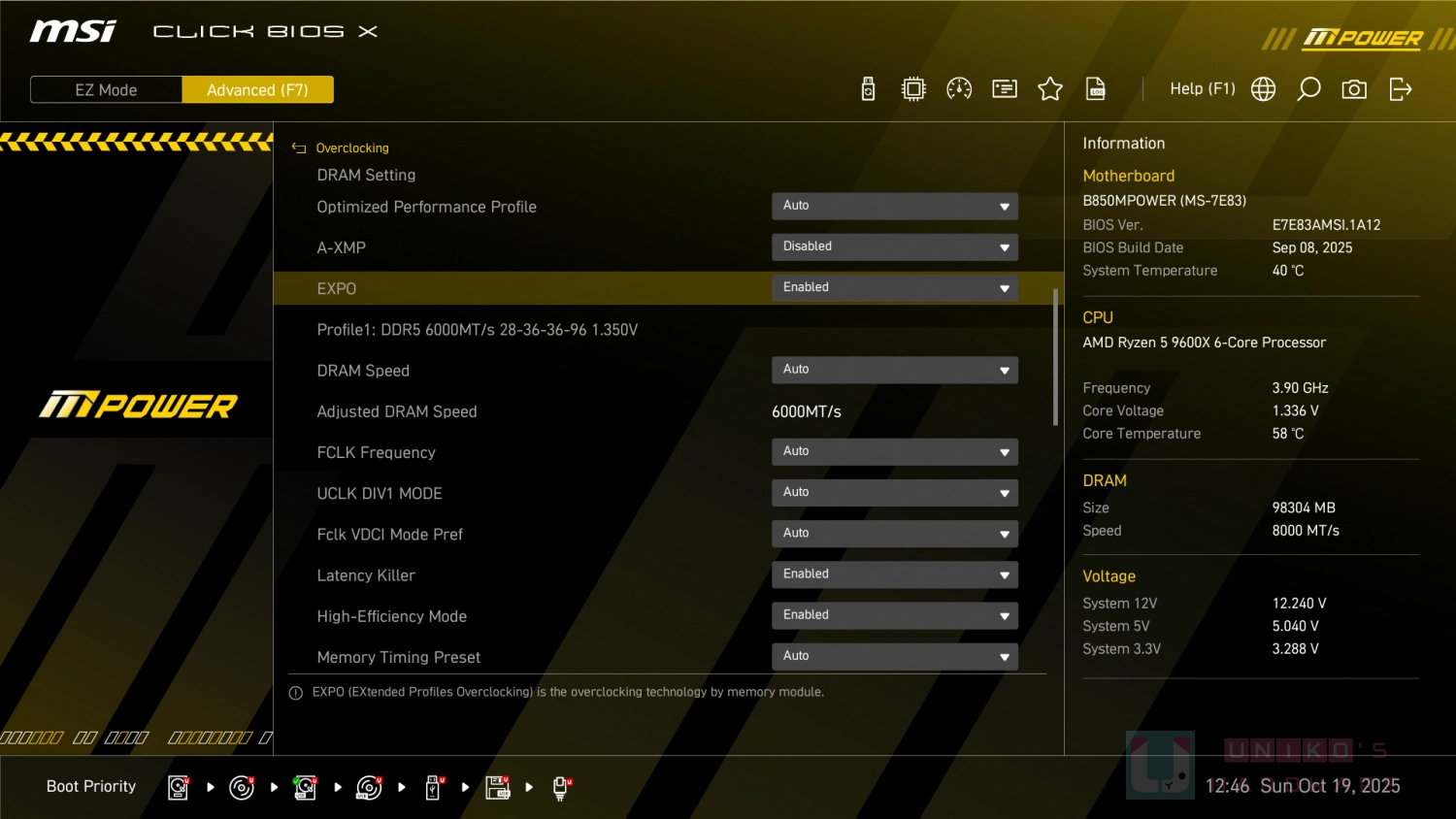
Task: Open the EXPO Enabled dropdown
Action: (x=894, y=288)
